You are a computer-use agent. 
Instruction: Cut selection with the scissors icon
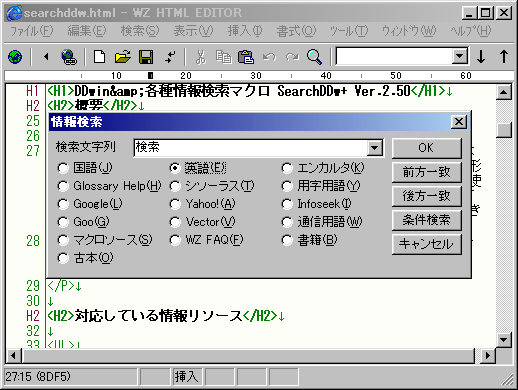click(200, 57)
